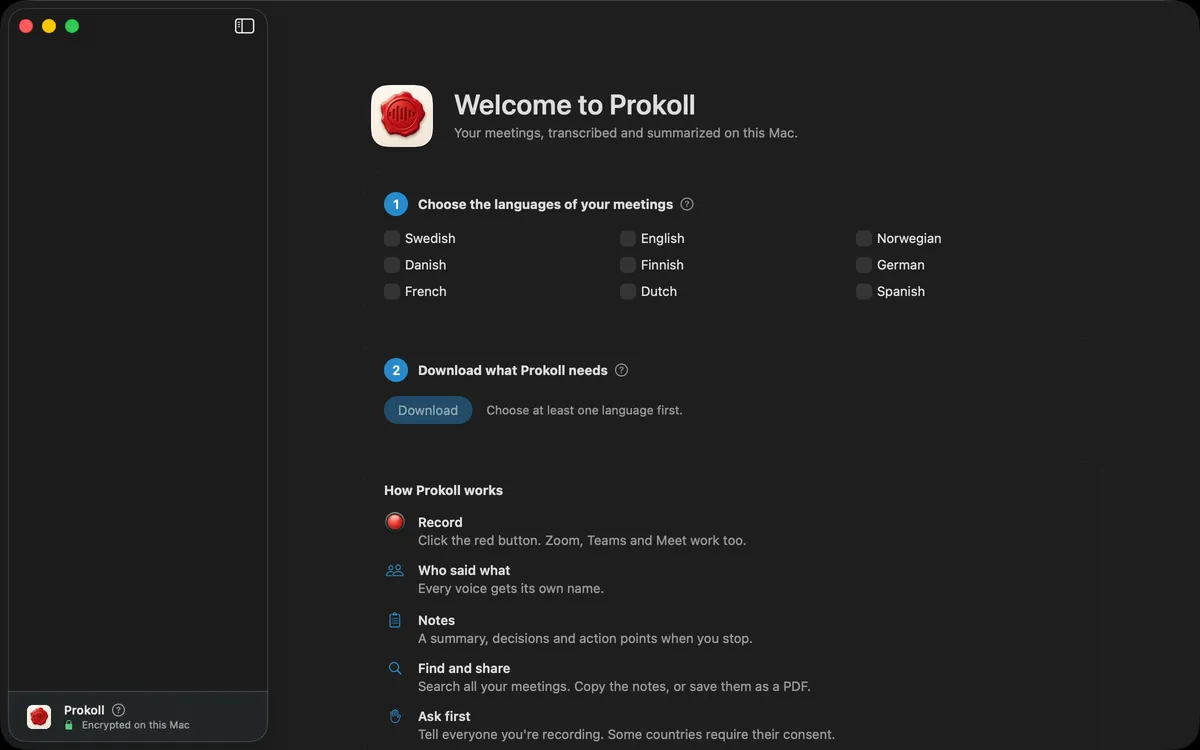The height and width of the screenshot is (750, 1200).
Task: Click 'Encrypted on this Mac' text
Action: click(x=136, y=725)
